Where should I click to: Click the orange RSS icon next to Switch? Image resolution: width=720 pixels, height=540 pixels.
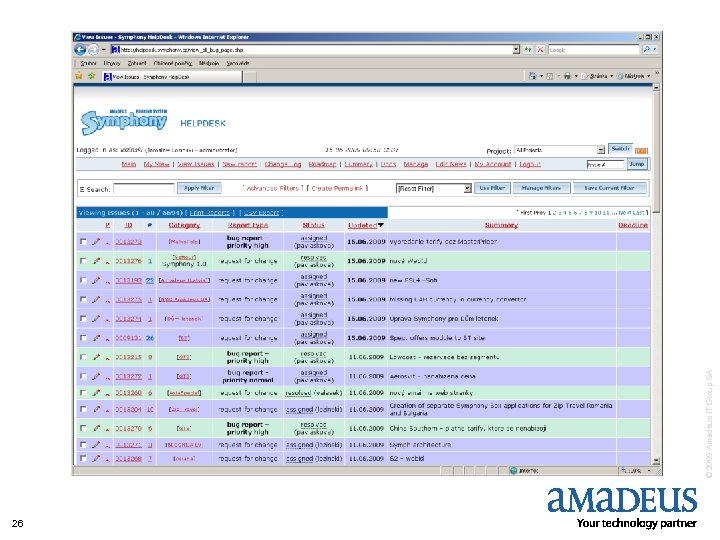click(x=641, y=151)
